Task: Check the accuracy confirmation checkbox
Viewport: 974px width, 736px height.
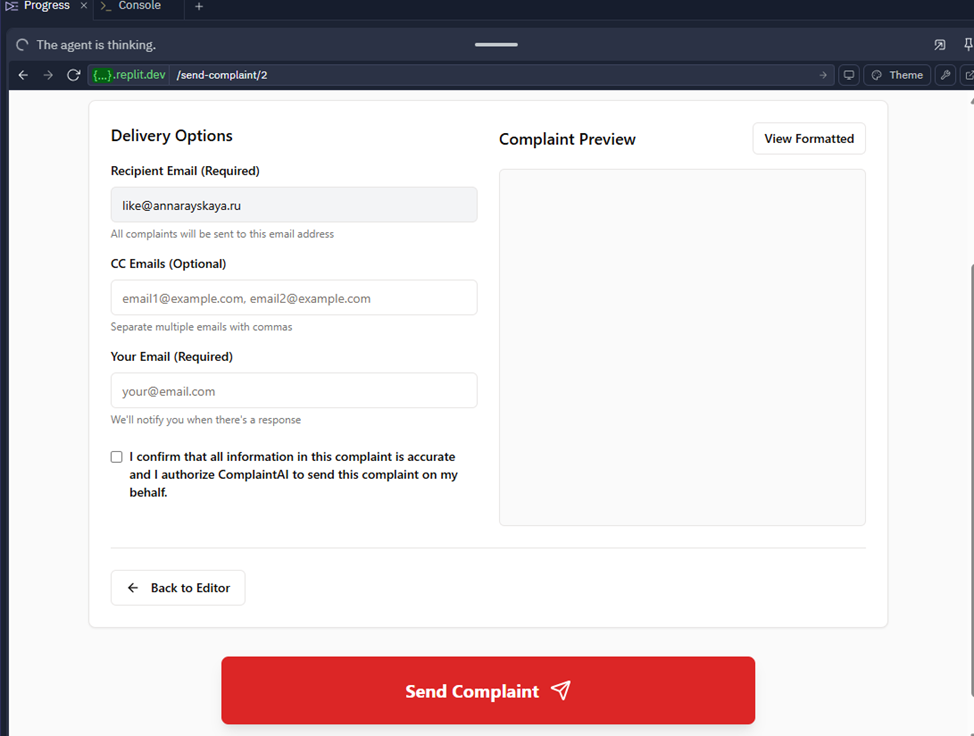Action: point(117,457)
